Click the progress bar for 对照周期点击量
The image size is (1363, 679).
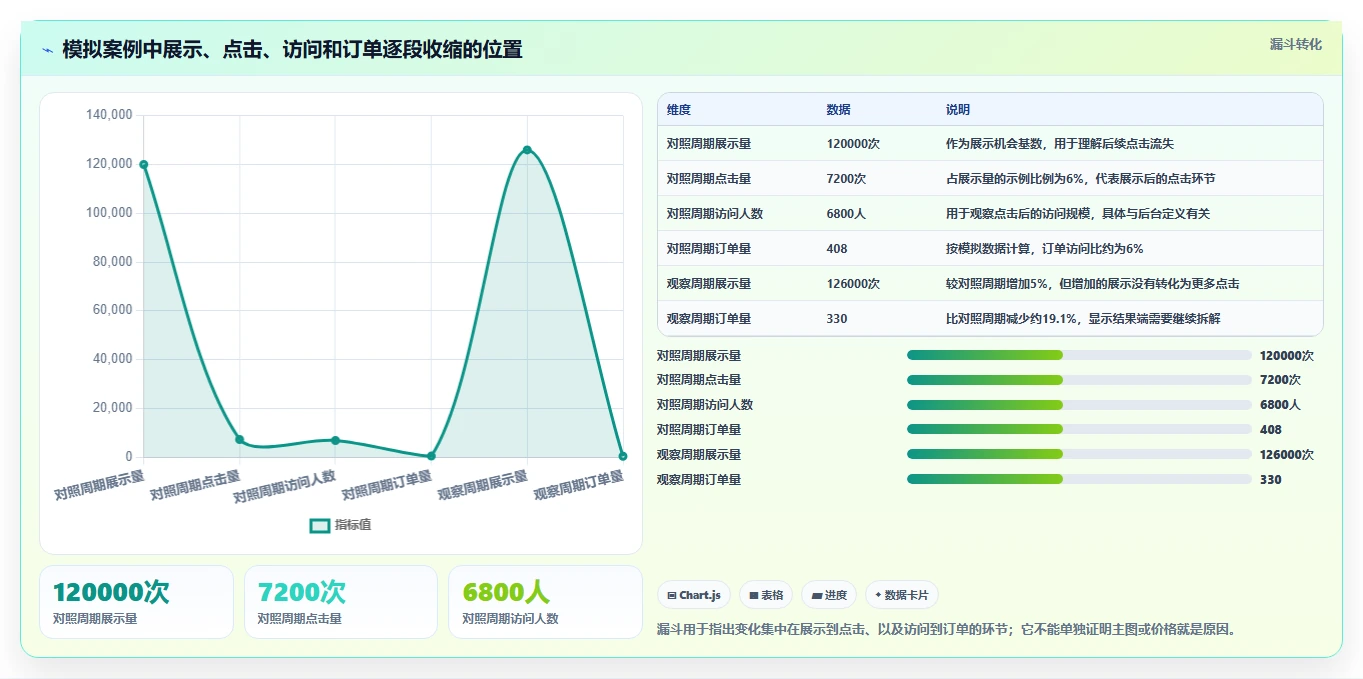click(x=1079, y=380)
